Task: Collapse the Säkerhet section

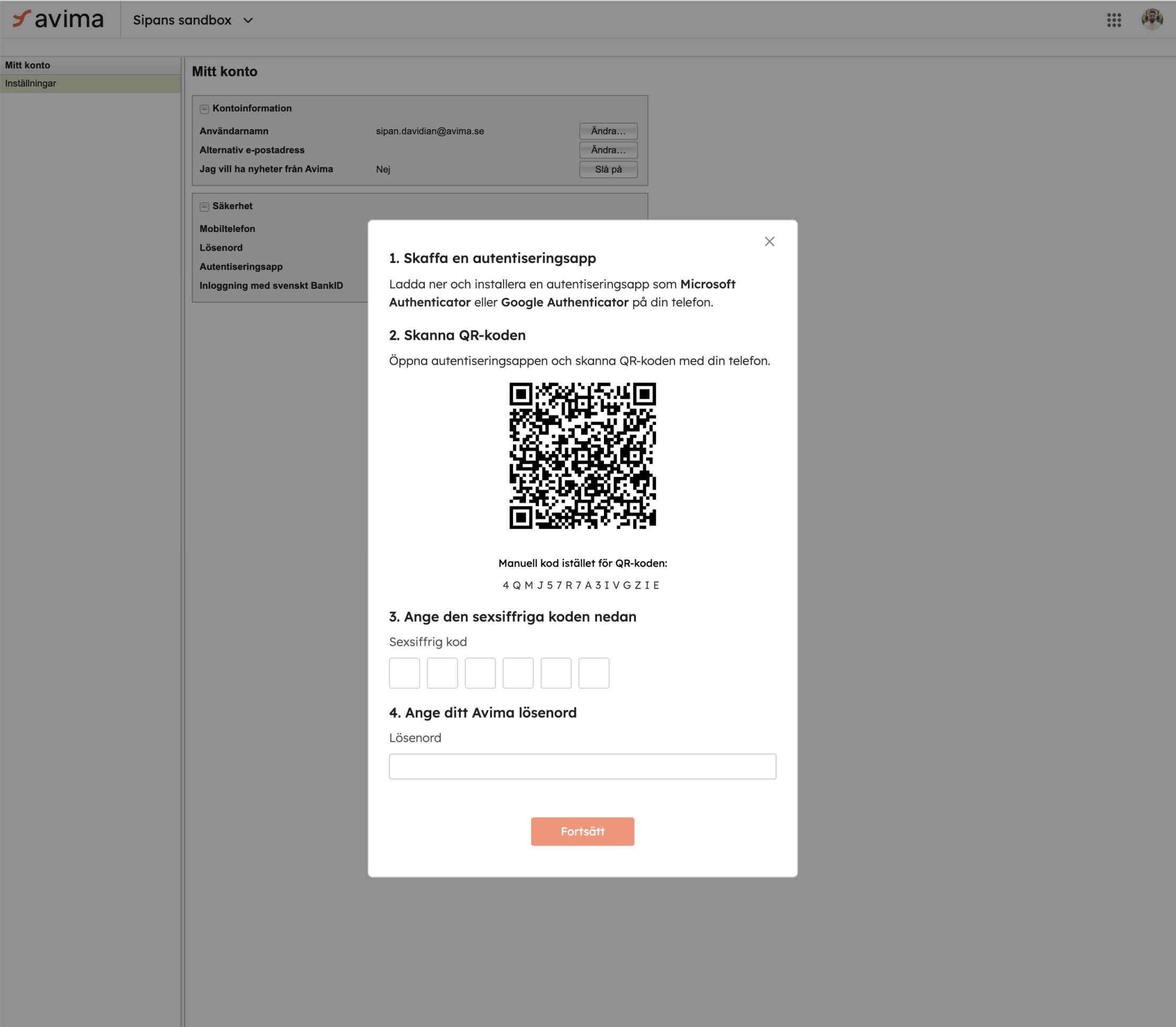Action: 204,207
